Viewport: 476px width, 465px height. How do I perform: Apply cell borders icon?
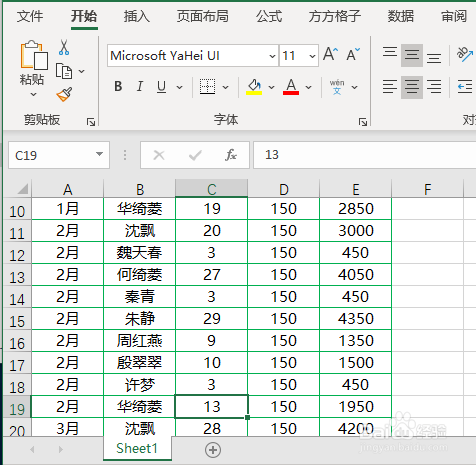click(x=207, y=87)
